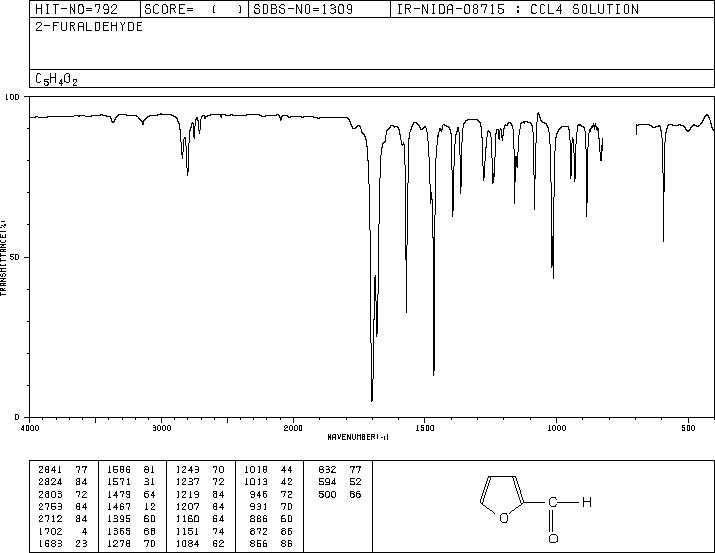Click the 100 transmittance axis label
Viewport: 715px width, 553px height.
click(x=12, y=97)
